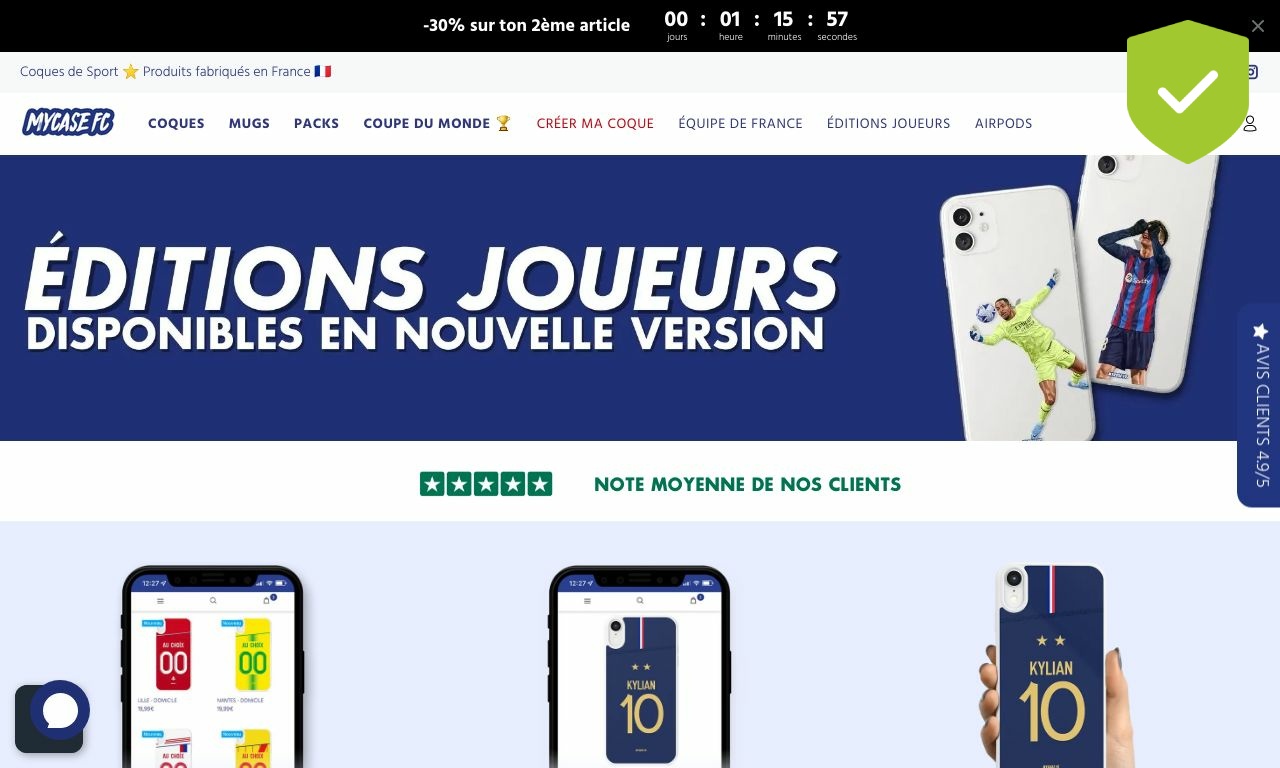Select Créer ma coque link
This screenshot has height=768, width=1280.
(595, 123)
